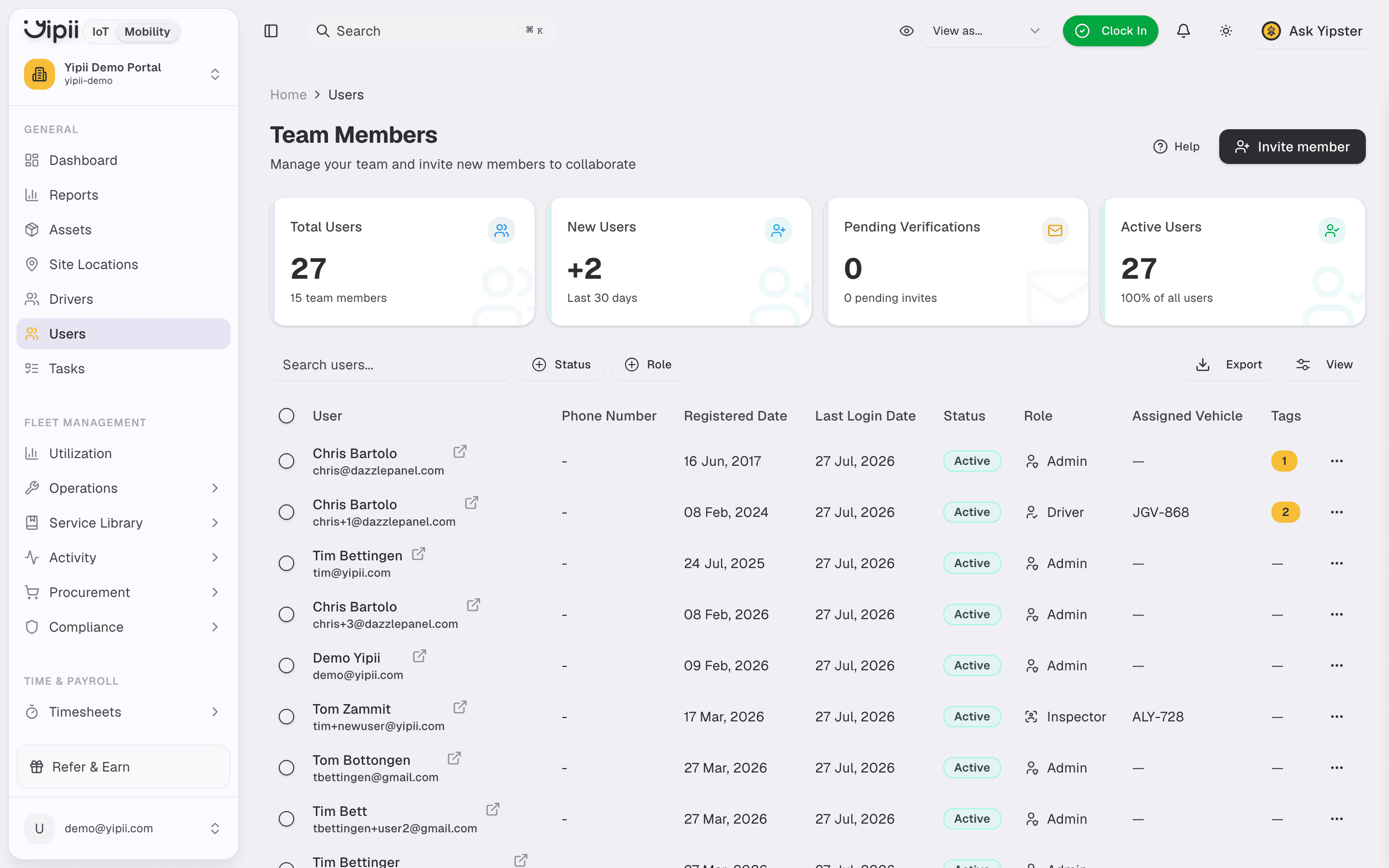Click the Invite member button

pos(1292,147)
